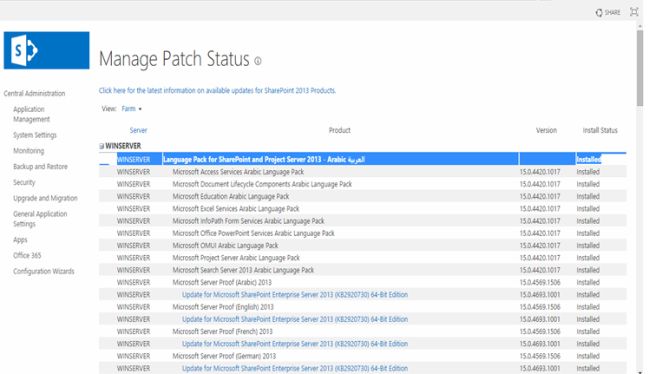This screenshot has height=374, width=650.
Task: Open the Security section
Action: coord(24,182)
